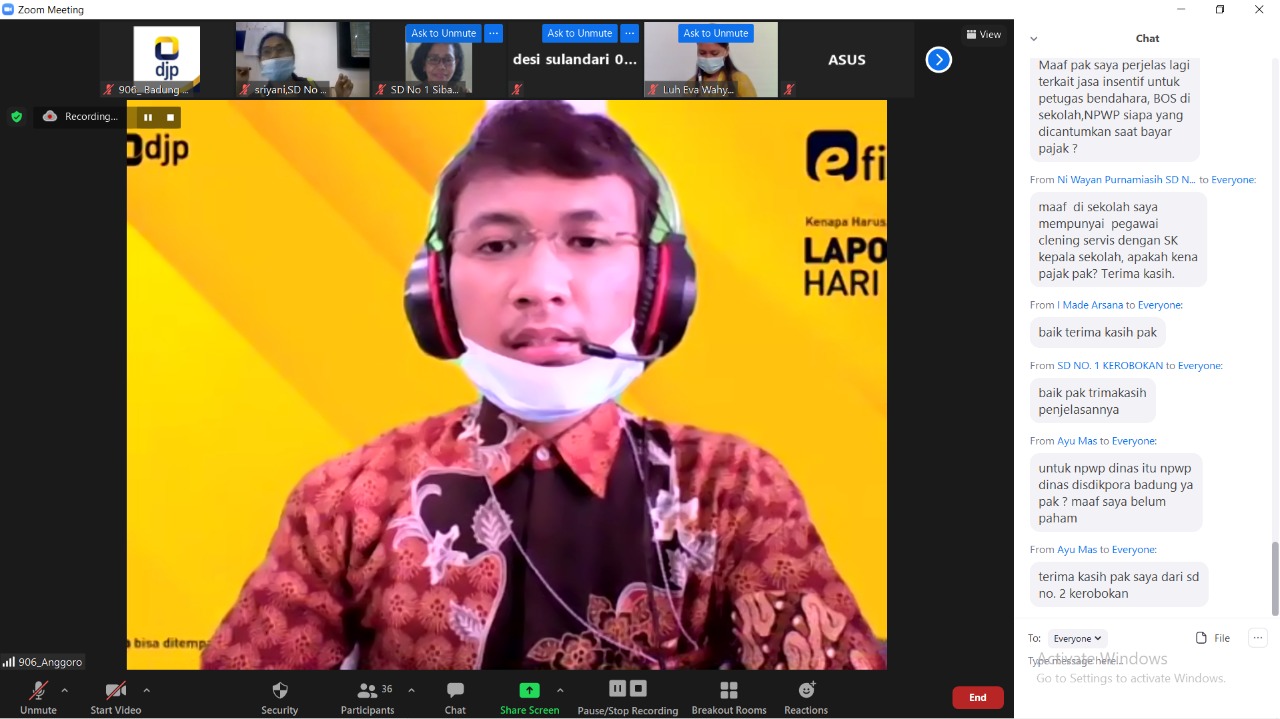Screen dimensions: 1280x719
Task: Click the red End meeting button
Action: (x=977, y=697)
